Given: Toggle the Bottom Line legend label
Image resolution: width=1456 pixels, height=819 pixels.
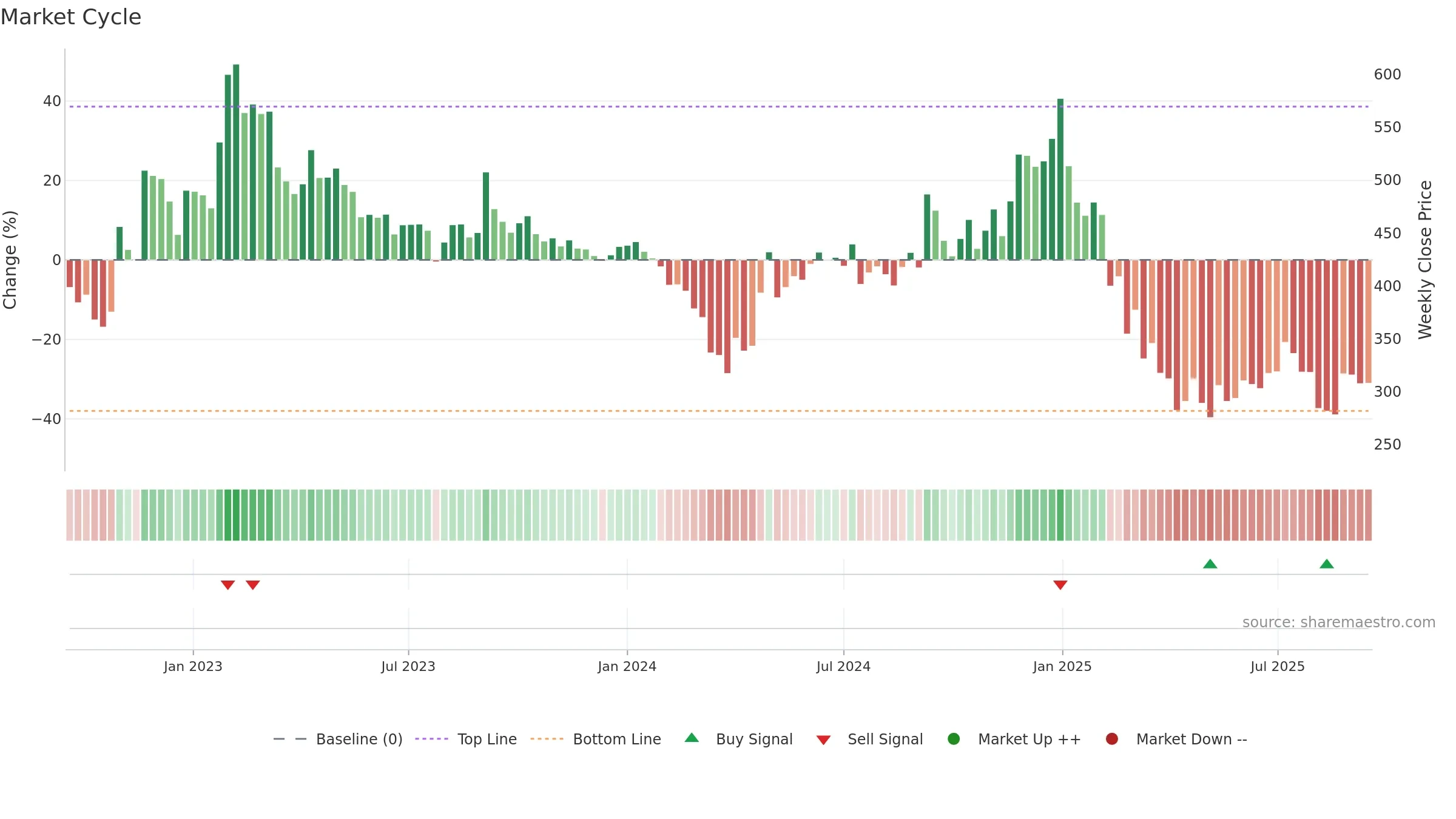Looking at the screenshot, I should tap(617, 739).
